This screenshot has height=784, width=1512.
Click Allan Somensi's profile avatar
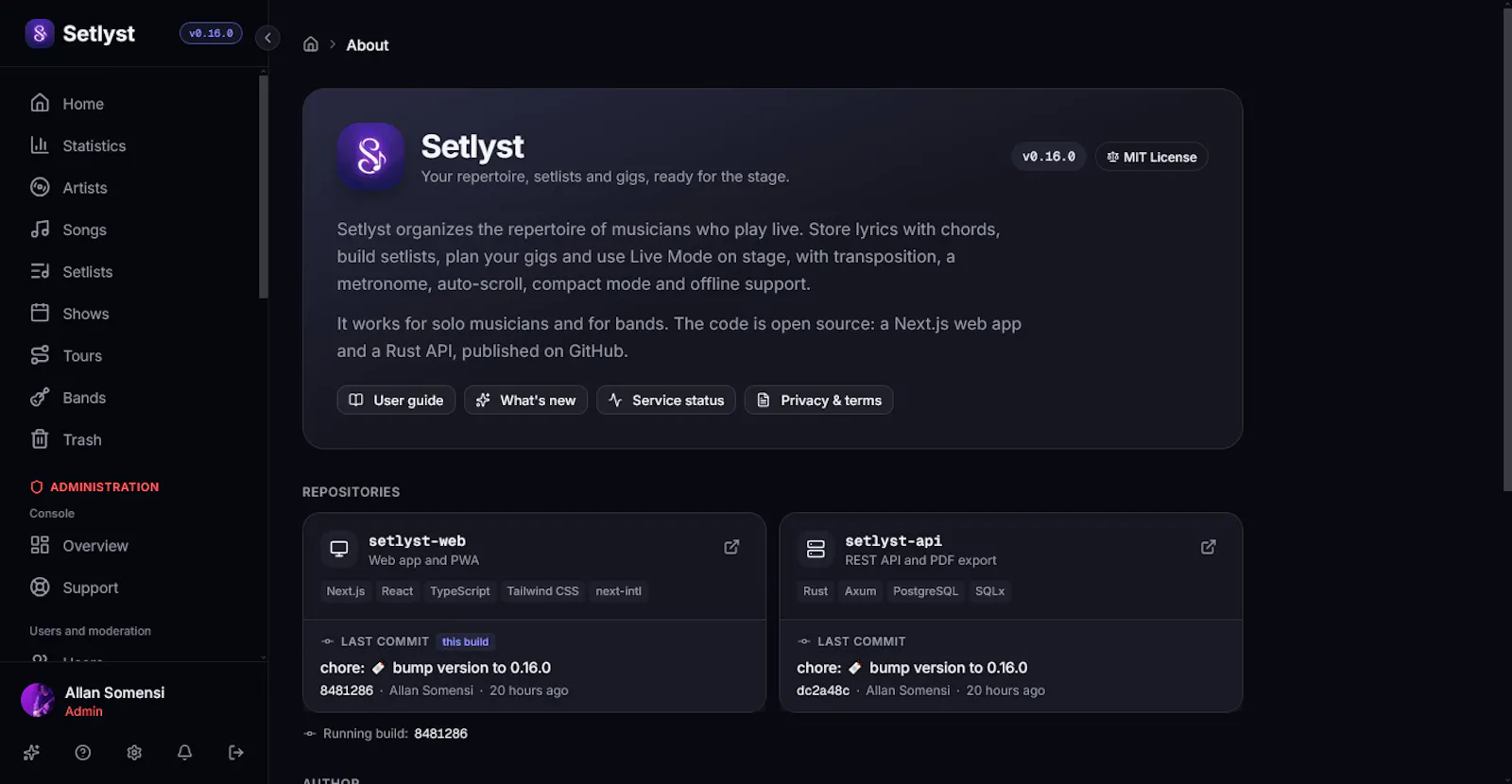(x=38, y=701)
